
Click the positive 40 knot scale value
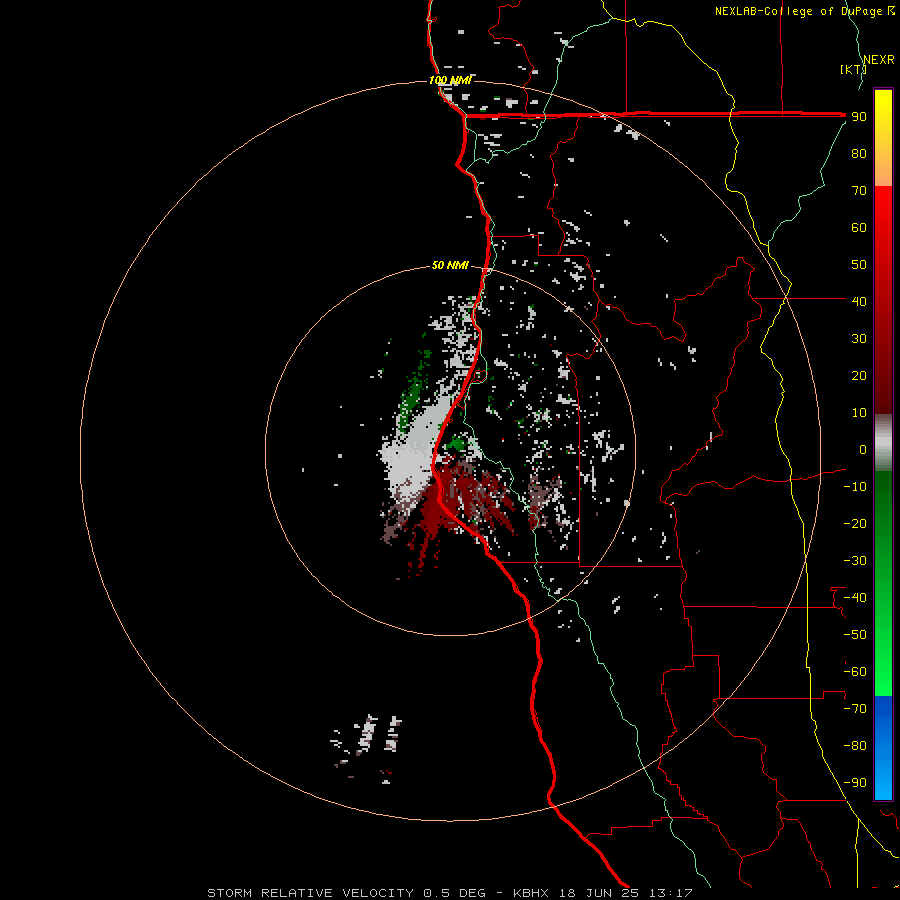click(859, 301)
